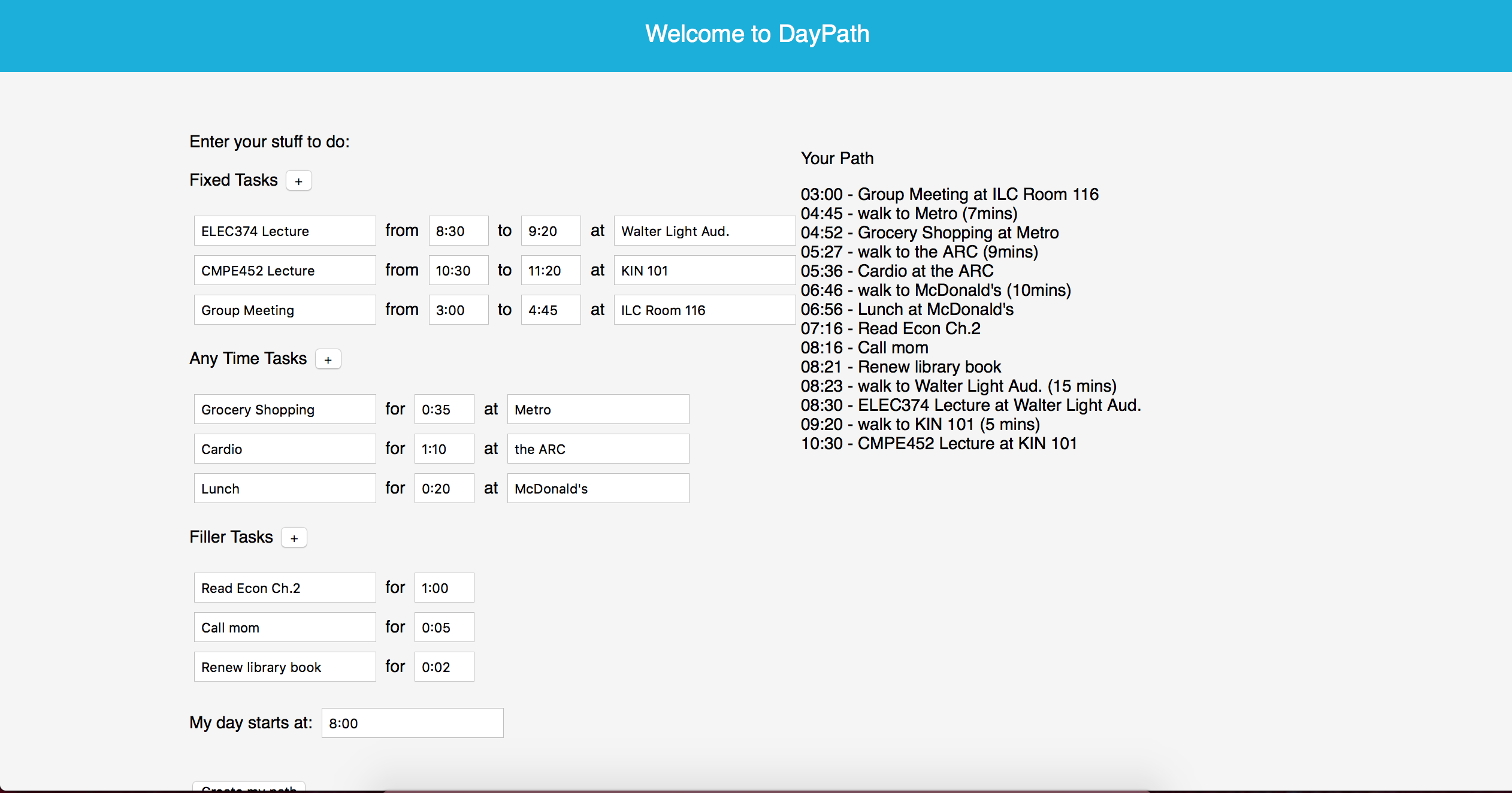The width and height of the screenshot is (1512, 793).
Task: Click the plus button beside Fixed Tasks
Action: pyautogui.click(x=298, y=181)
